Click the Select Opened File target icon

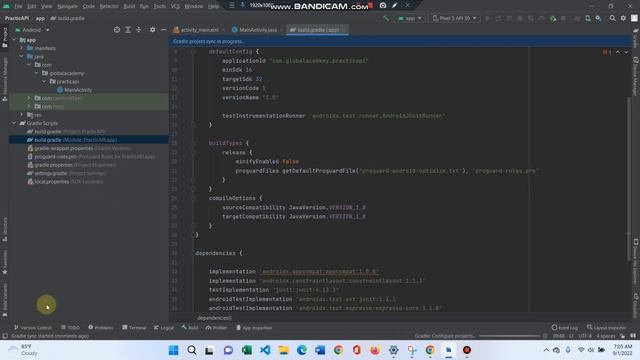117,30
